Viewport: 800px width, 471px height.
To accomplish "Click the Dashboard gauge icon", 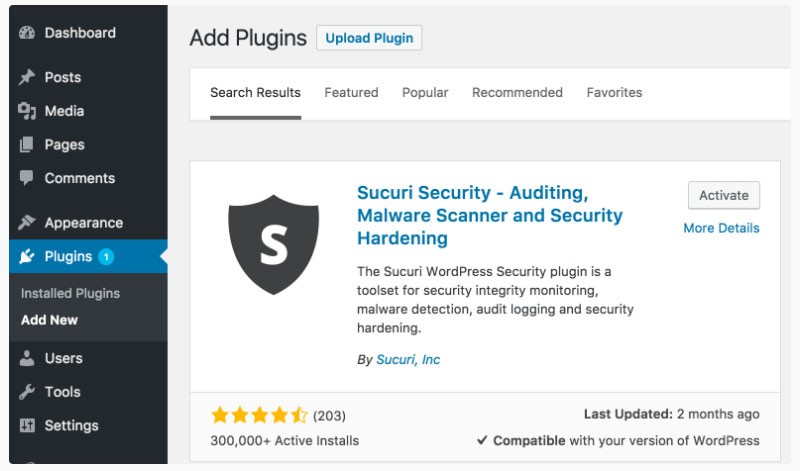I will click(27, 33).
